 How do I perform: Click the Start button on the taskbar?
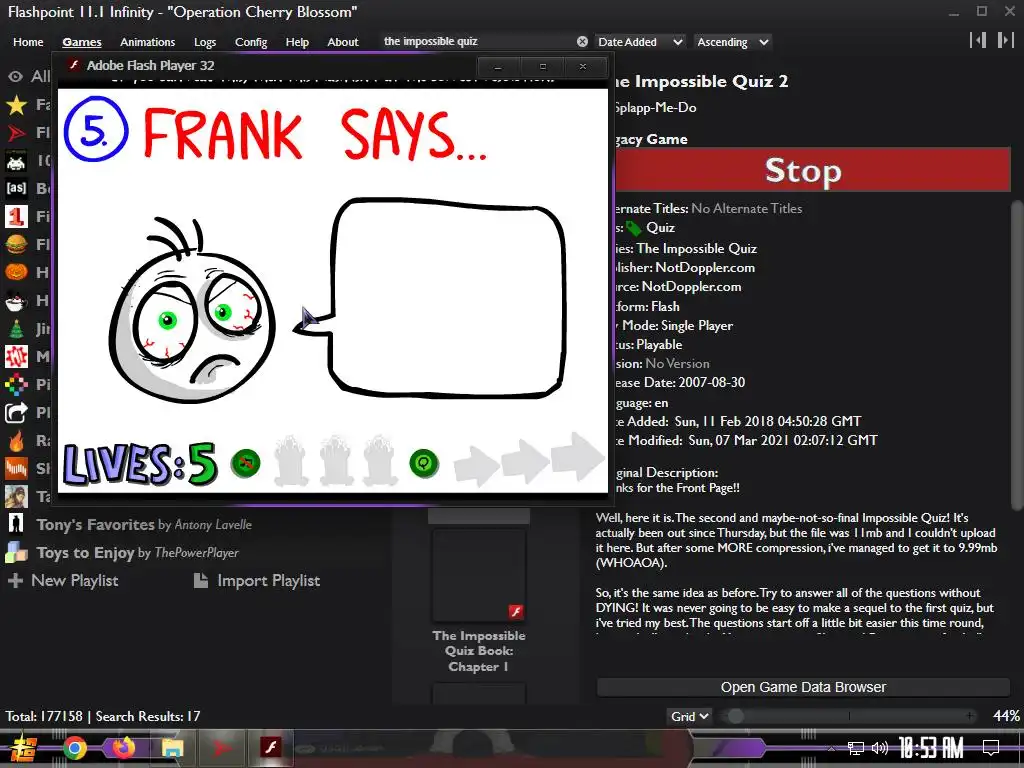click(x=23, y=748)
